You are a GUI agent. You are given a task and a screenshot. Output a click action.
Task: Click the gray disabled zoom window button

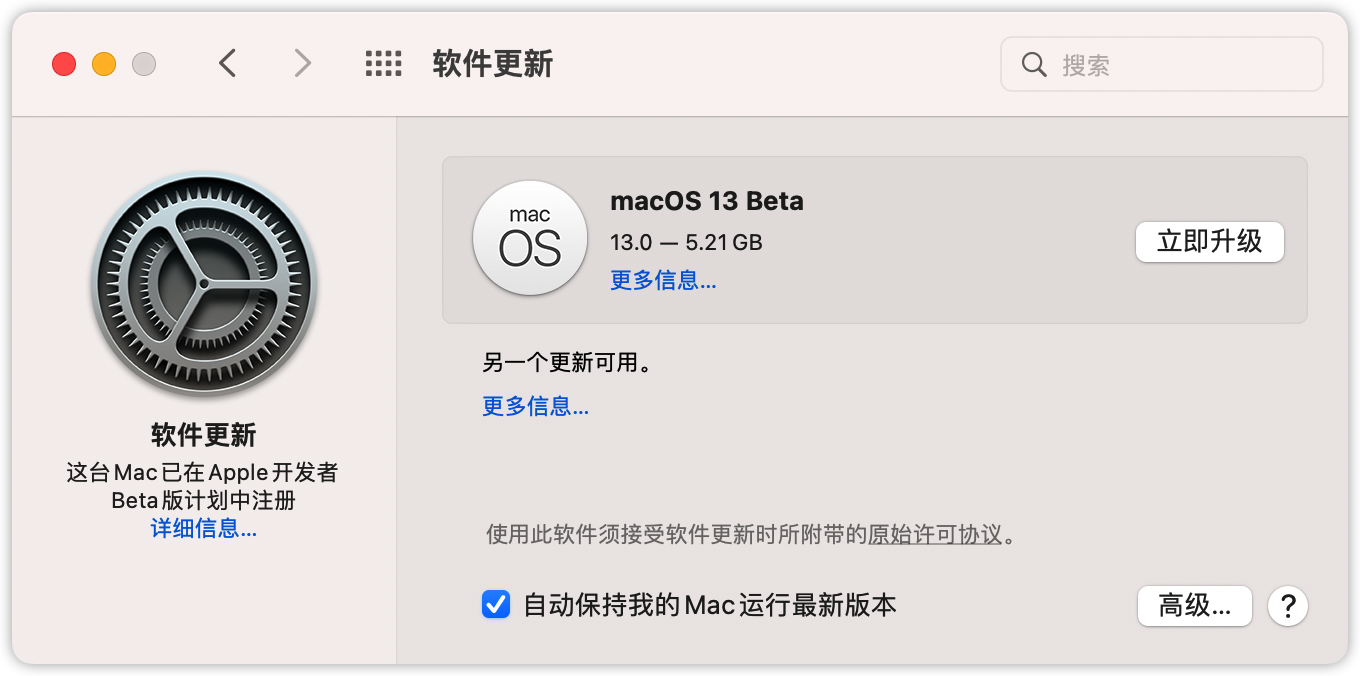144,65
